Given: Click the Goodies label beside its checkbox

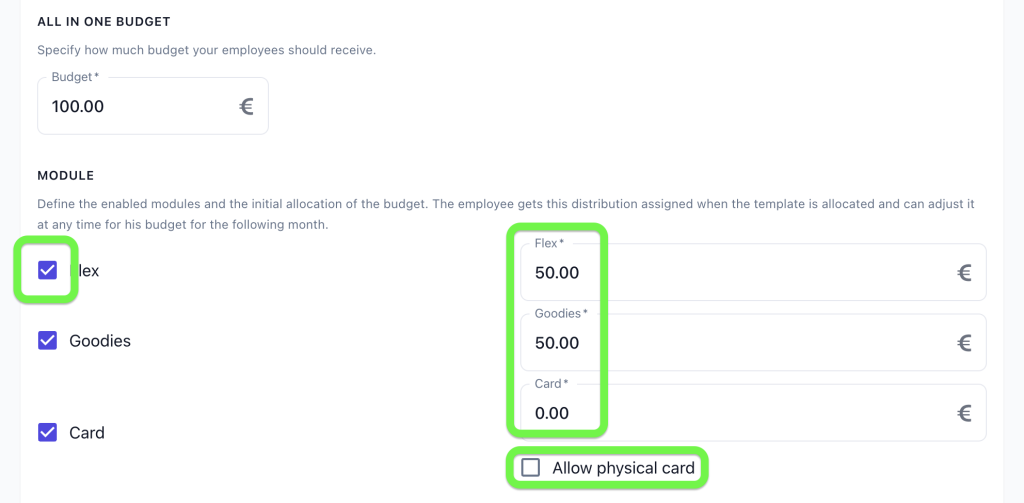Looking at the screenshot, I should pos(100,341).
